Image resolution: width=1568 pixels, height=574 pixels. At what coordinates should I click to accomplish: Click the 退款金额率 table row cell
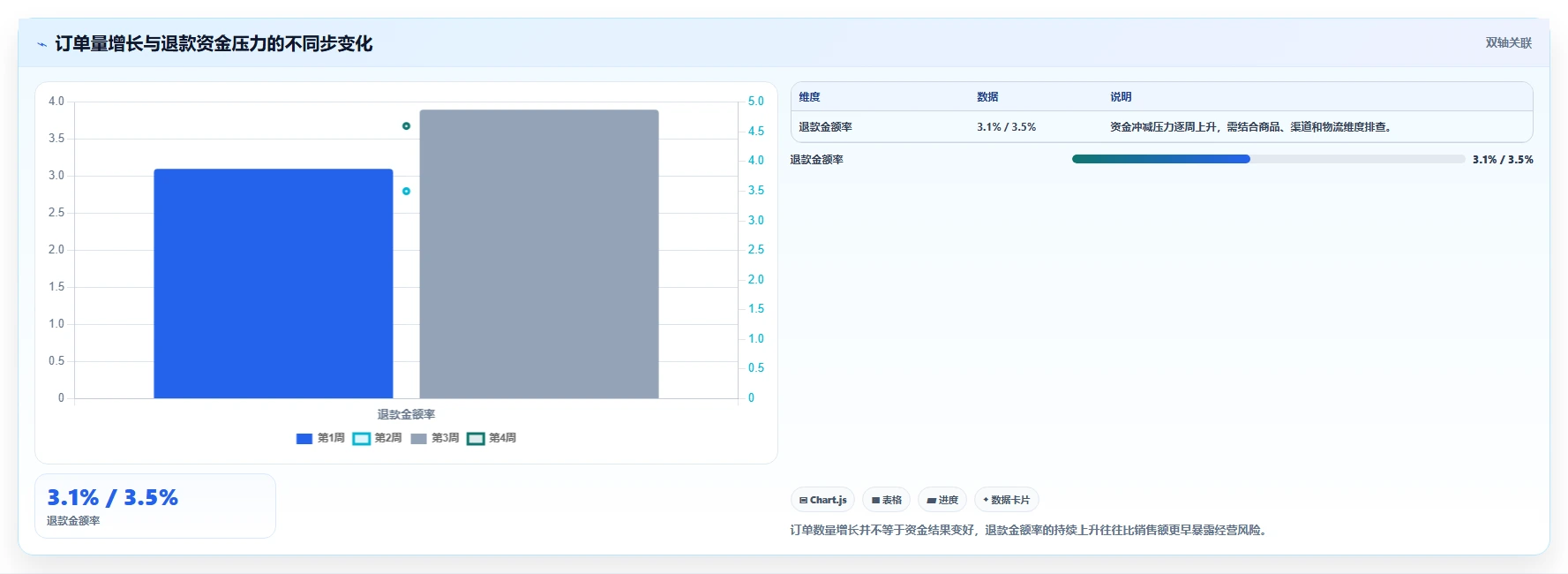tap(825, 127)
